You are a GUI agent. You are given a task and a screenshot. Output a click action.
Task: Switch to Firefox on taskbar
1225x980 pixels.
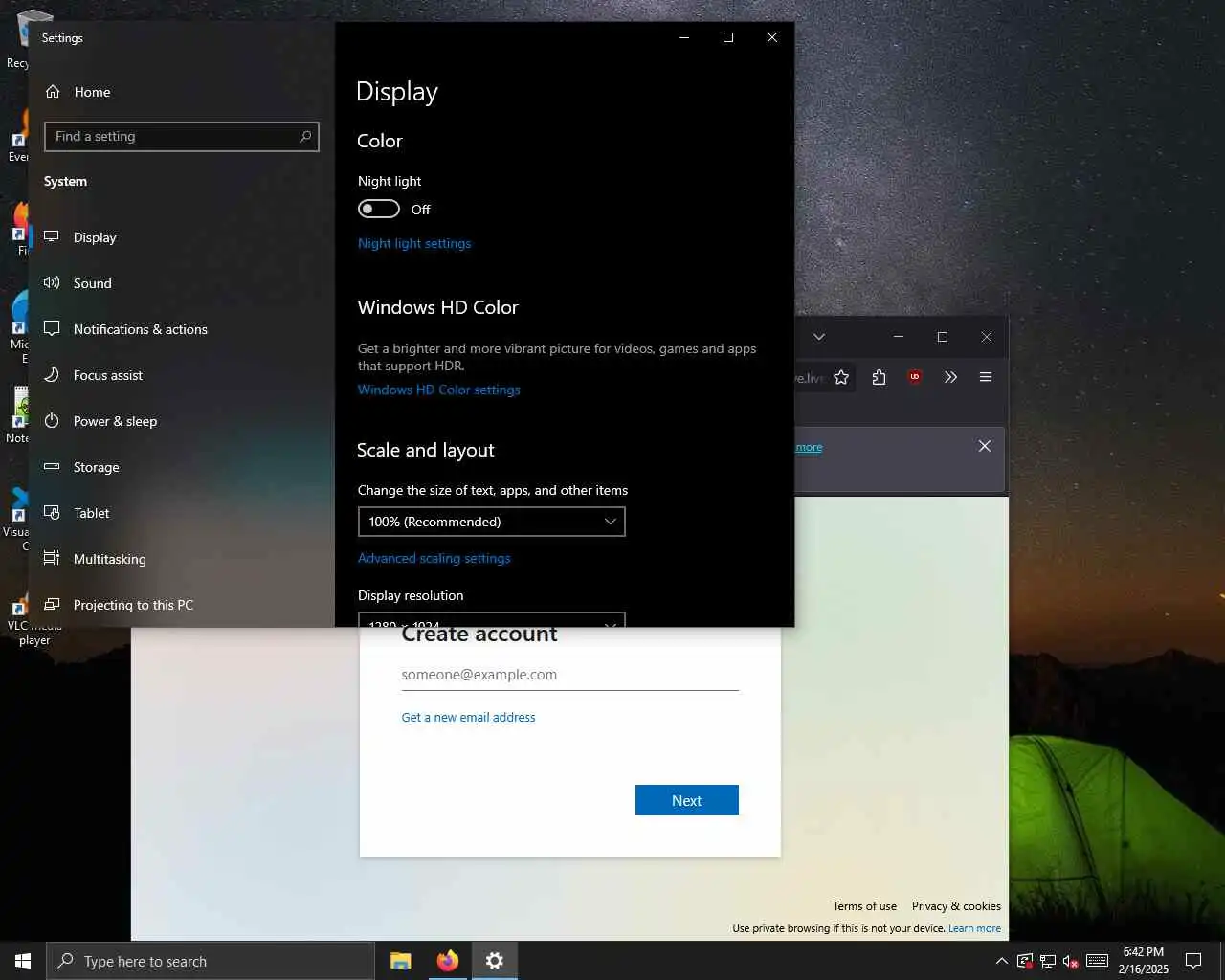[448, 961]
